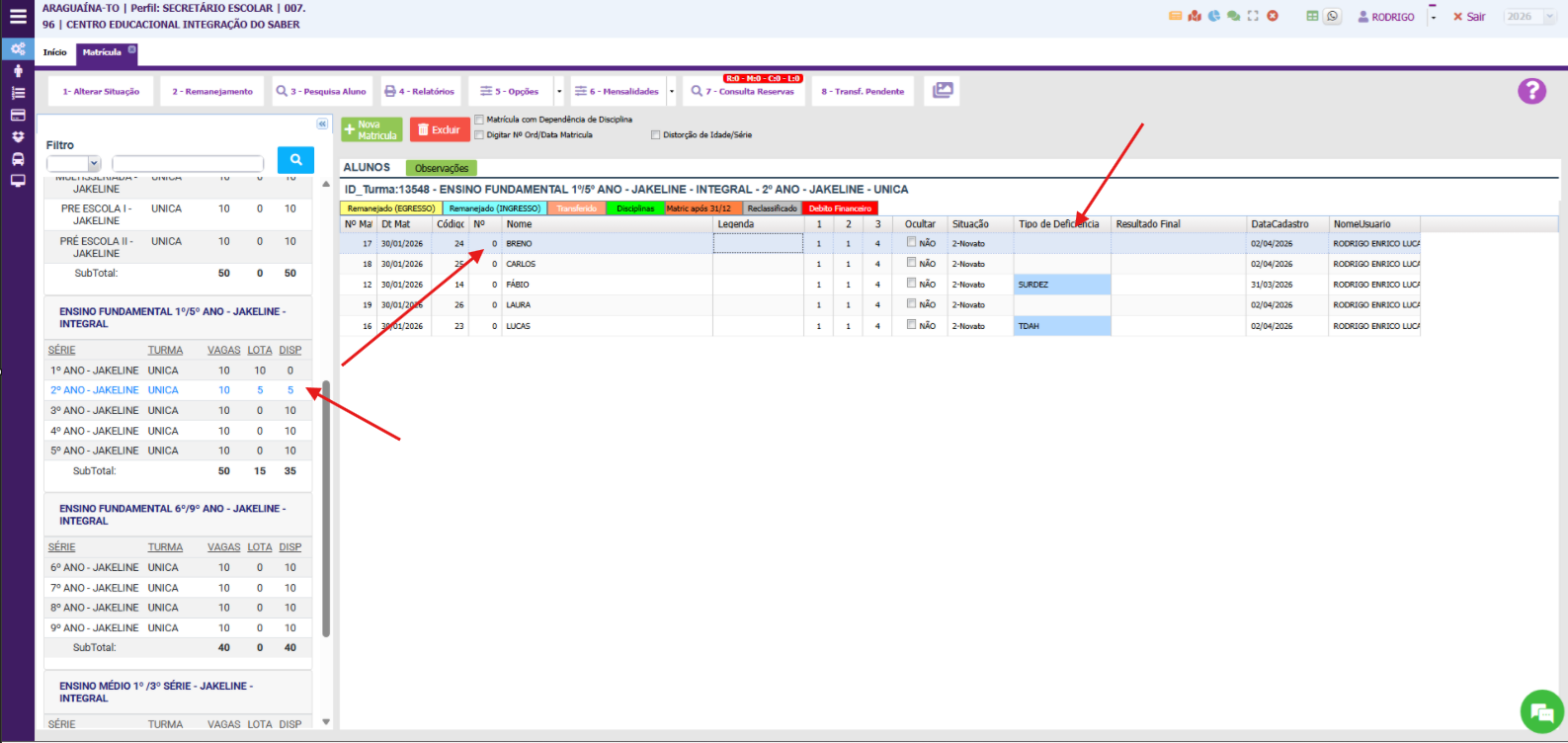
Task: Expand the 5 - Opções dropdown arrow
Action: tap(559, 91)
